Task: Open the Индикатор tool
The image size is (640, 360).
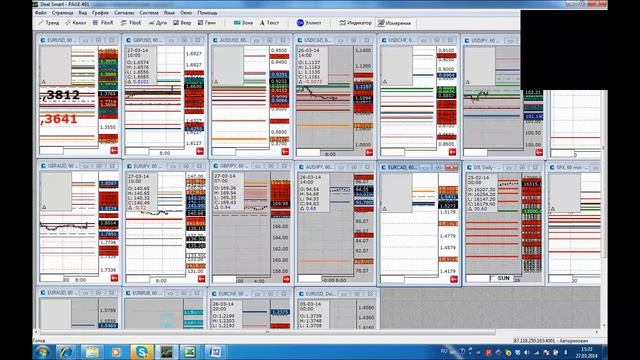Action: [x=356, y=23]
